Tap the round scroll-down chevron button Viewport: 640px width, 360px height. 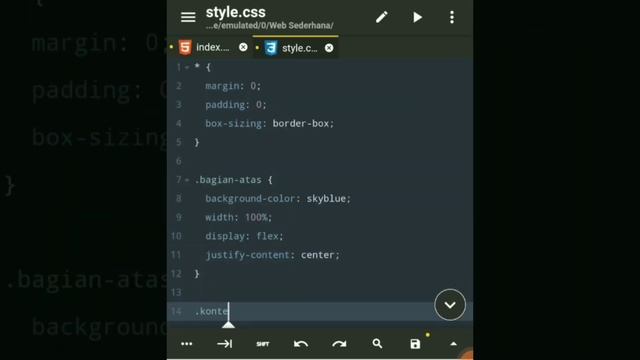(x=450, y=305)
